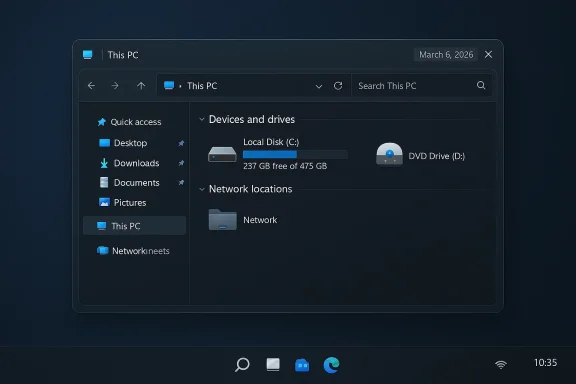The width and height of the screenshot is (576, 384).
Task: Collapse the Network locations group
Action: click(x=201, y=189)
